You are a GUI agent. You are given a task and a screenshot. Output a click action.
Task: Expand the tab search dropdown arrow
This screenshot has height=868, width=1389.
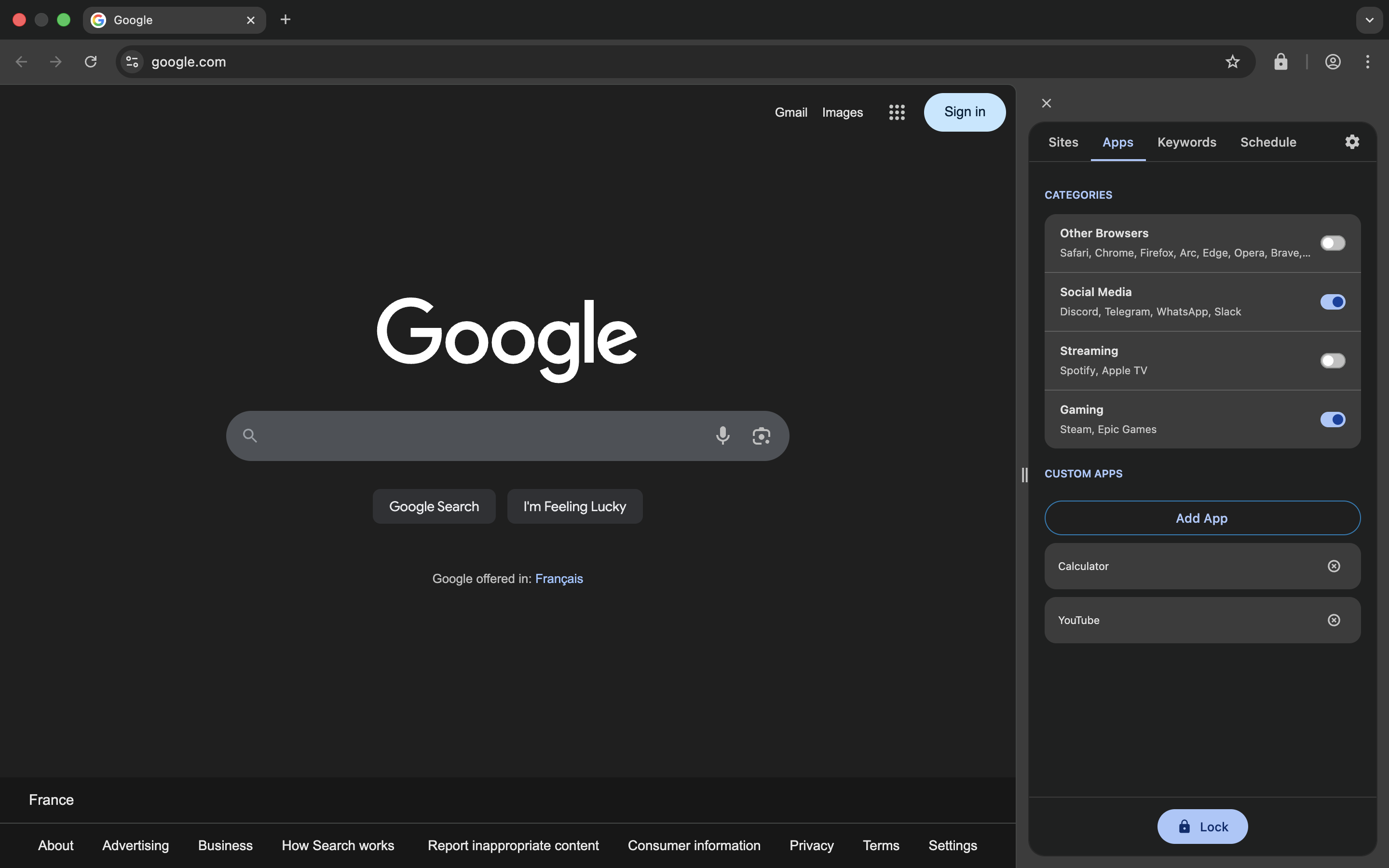click(x=1370, y=20)
